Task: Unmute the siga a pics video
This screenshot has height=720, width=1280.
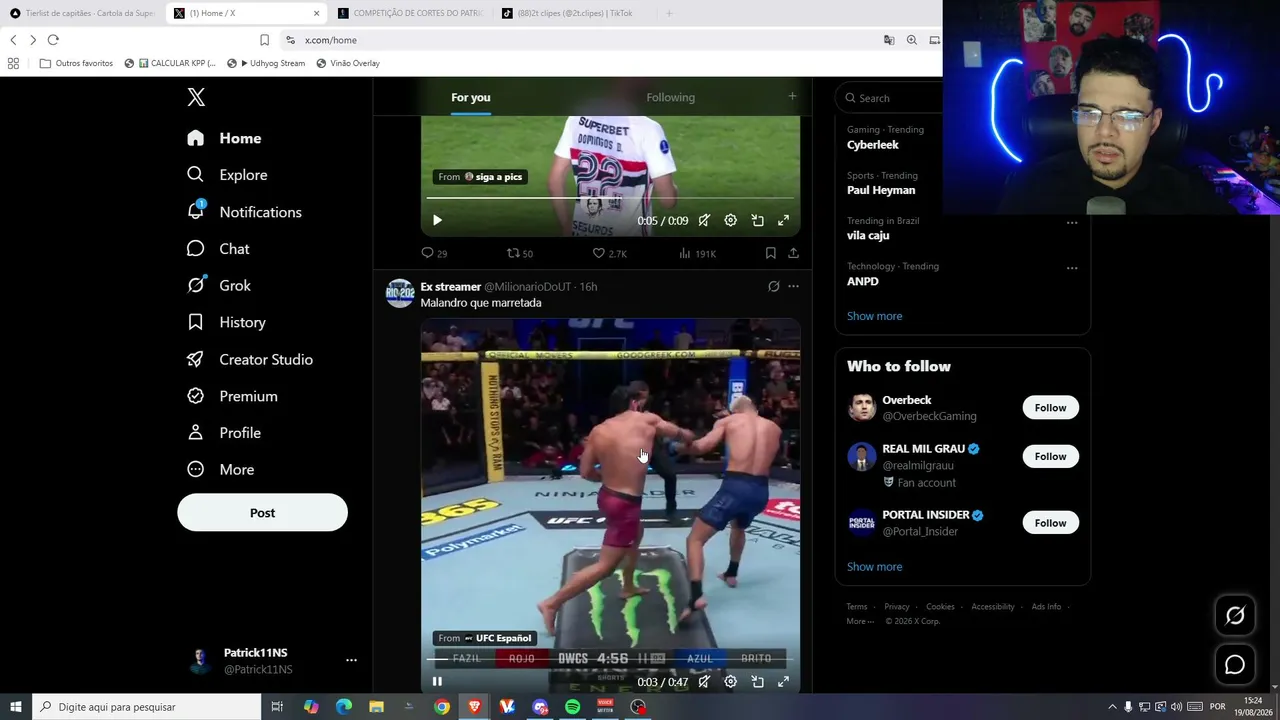Action: 705,220
